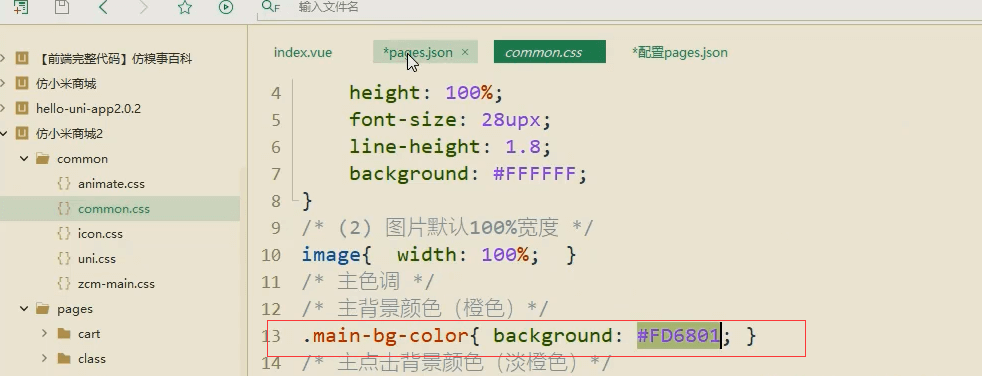982x376 pixels.
Task: Click project icon beside 仿小米商城2
Action: click(x=22, y=133)
